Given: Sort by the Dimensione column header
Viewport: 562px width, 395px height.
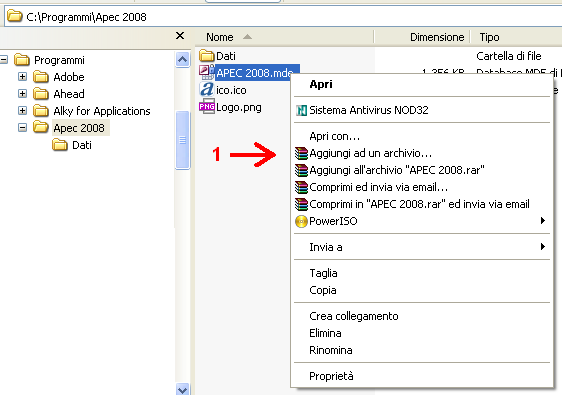Looking at the screenshot, I should point(422,37).
